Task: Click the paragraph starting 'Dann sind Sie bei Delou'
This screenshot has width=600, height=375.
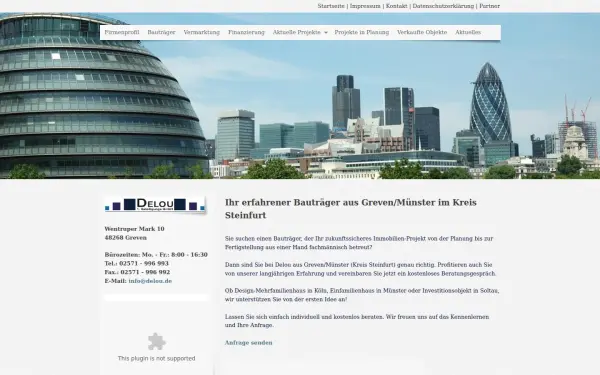Action: [x=360, y=269]
